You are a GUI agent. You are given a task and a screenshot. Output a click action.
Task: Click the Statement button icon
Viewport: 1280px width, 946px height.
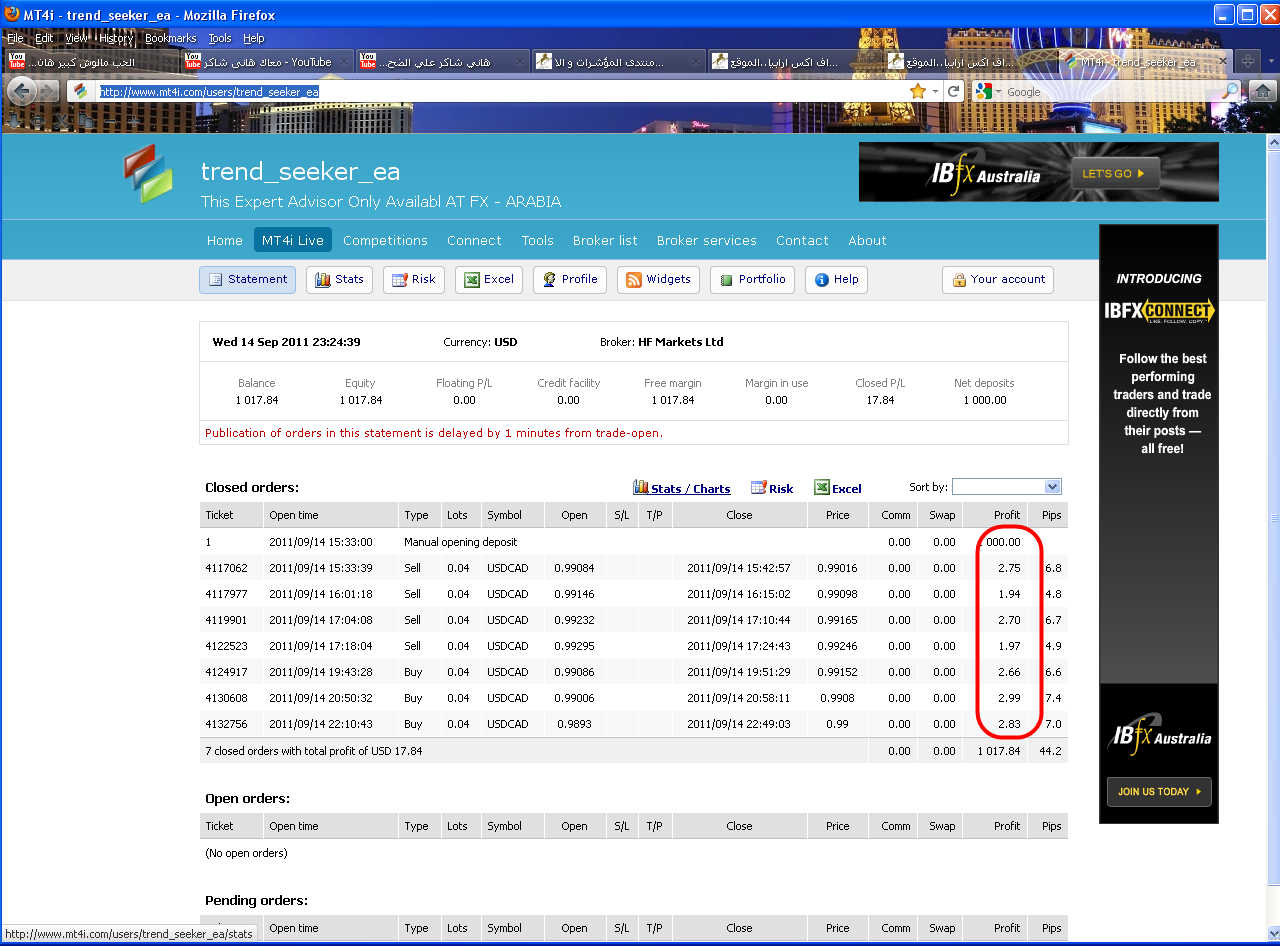tap(215, 279)
